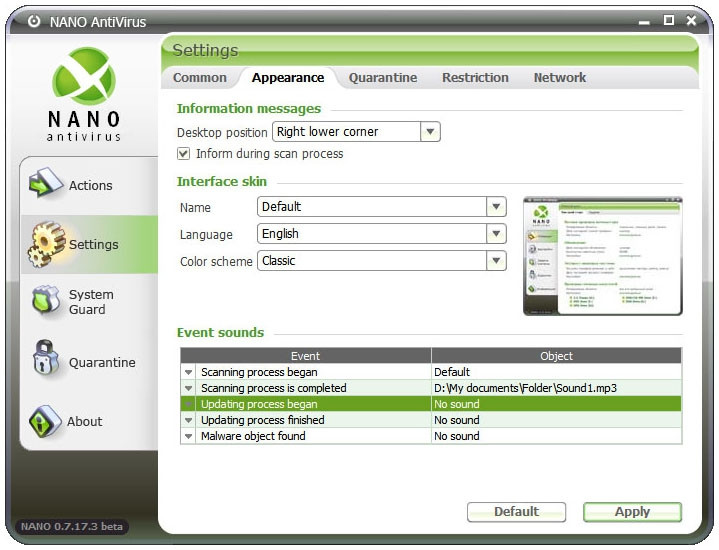Select Updating process began row text
719x550 pixels.
pyautogui.click(x=259, y=404)
